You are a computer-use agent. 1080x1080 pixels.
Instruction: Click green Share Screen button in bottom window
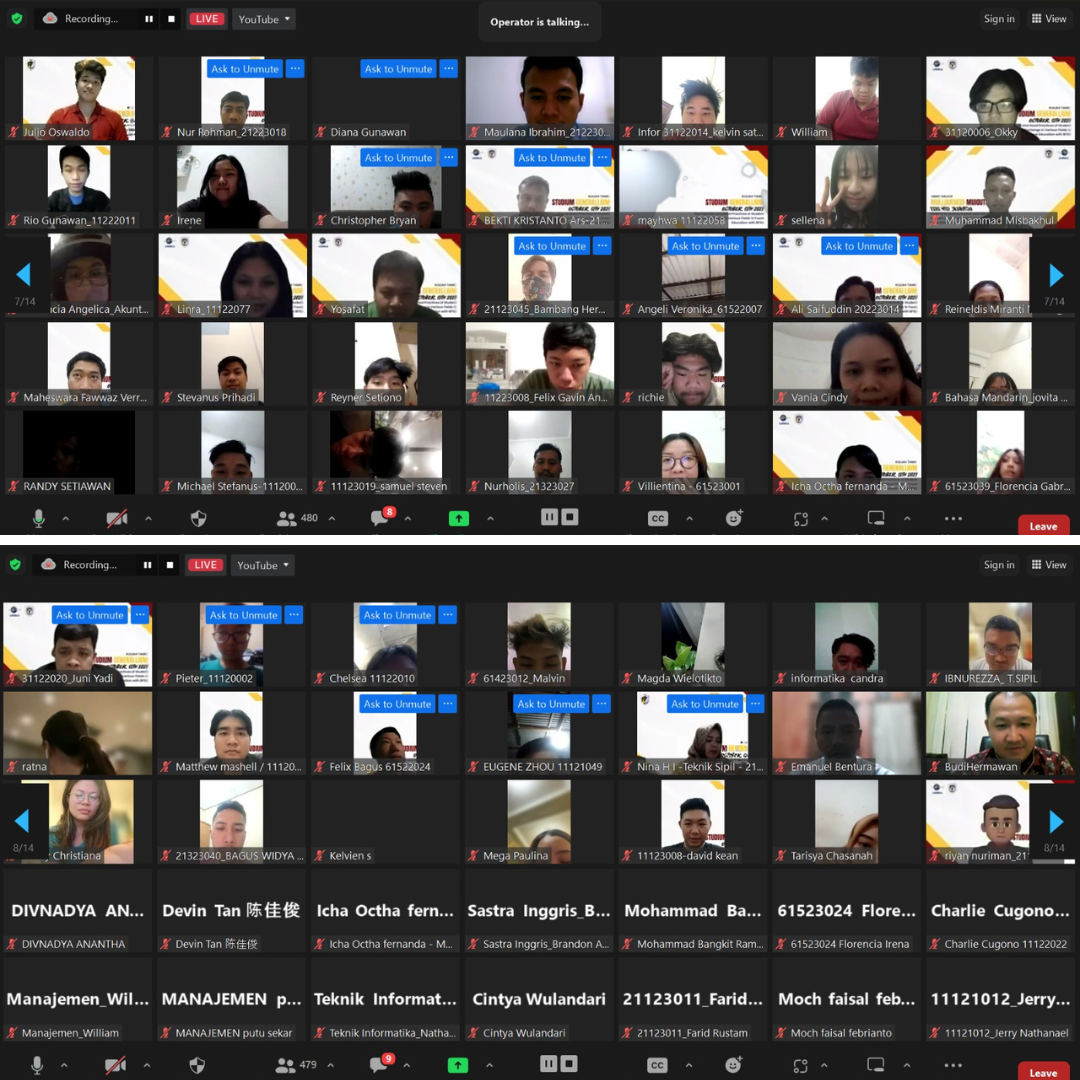click(x=457, y=1065)
